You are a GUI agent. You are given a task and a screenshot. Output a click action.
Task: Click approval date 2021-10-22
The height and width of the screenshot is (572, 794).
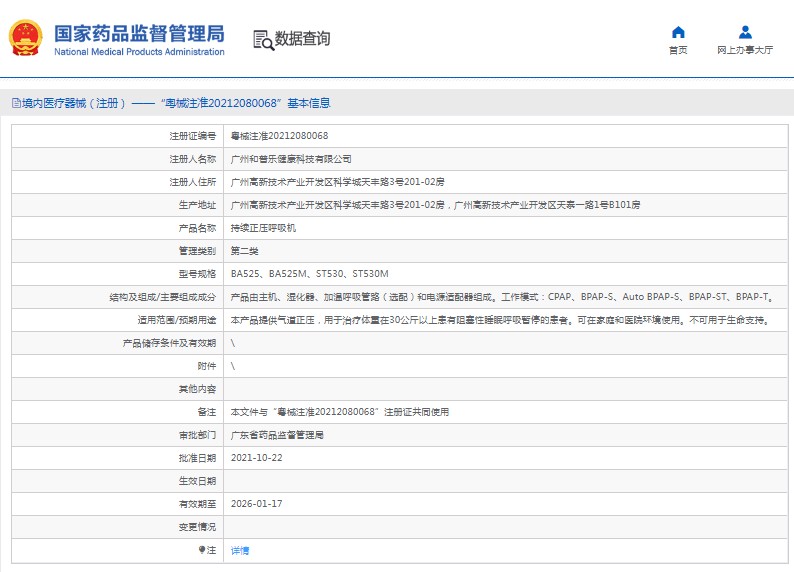tap(256, 458)
